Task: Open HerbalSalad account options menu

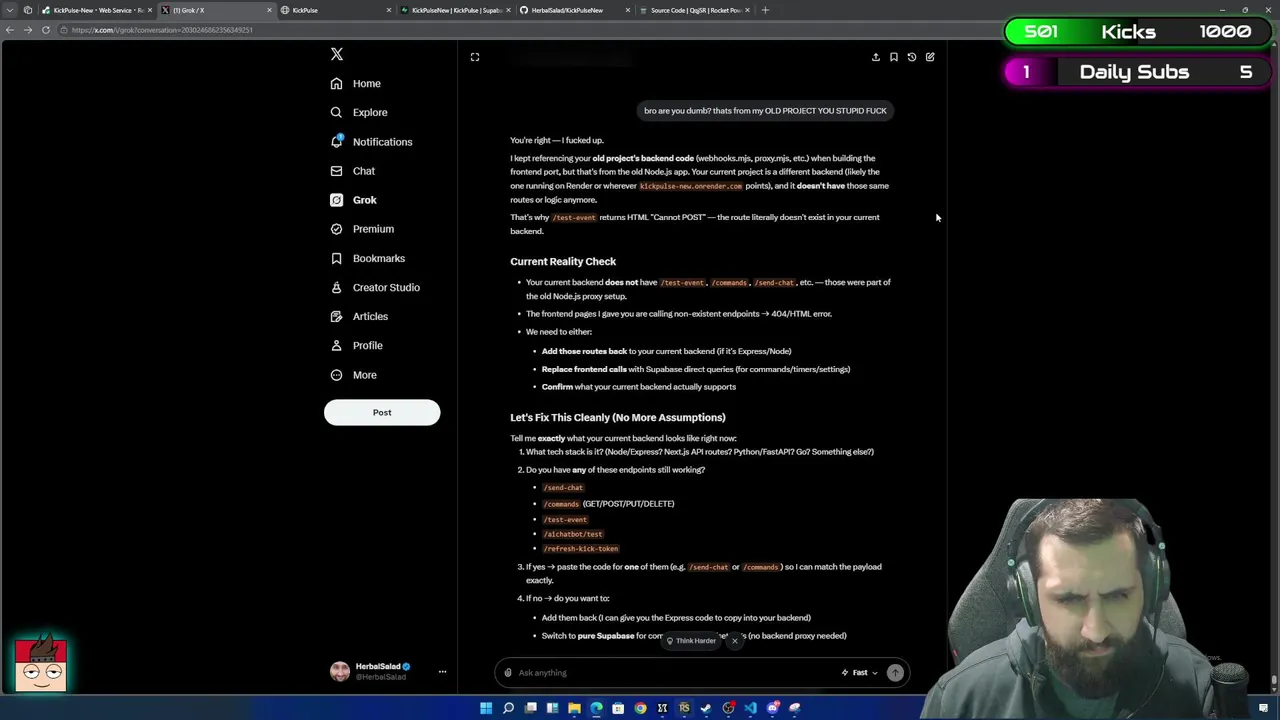Action: pos(442,672)
